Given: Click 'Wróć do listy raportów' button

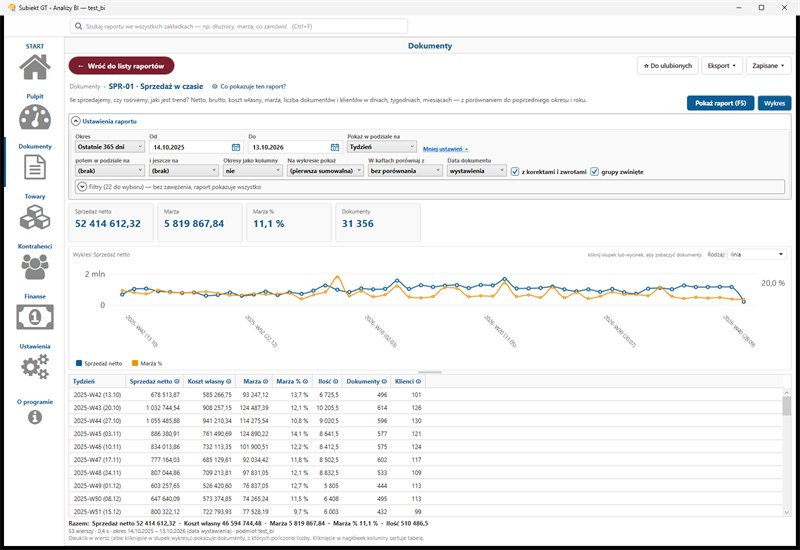Looking at the screenshot, I should point(121,66).
